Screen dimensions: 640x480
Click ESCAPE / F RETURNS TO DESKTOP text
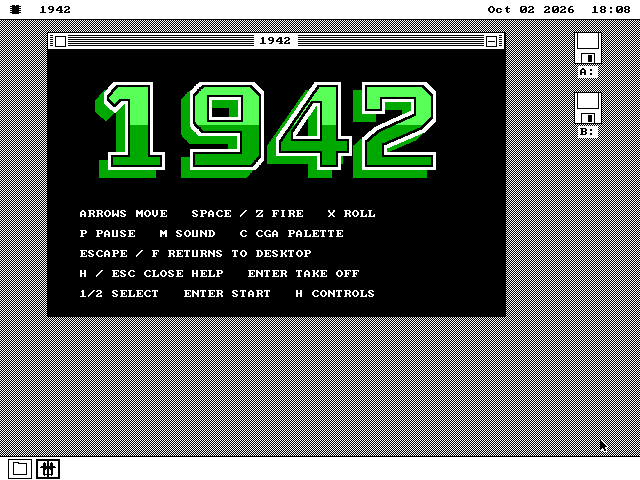[x=195, y=253]
